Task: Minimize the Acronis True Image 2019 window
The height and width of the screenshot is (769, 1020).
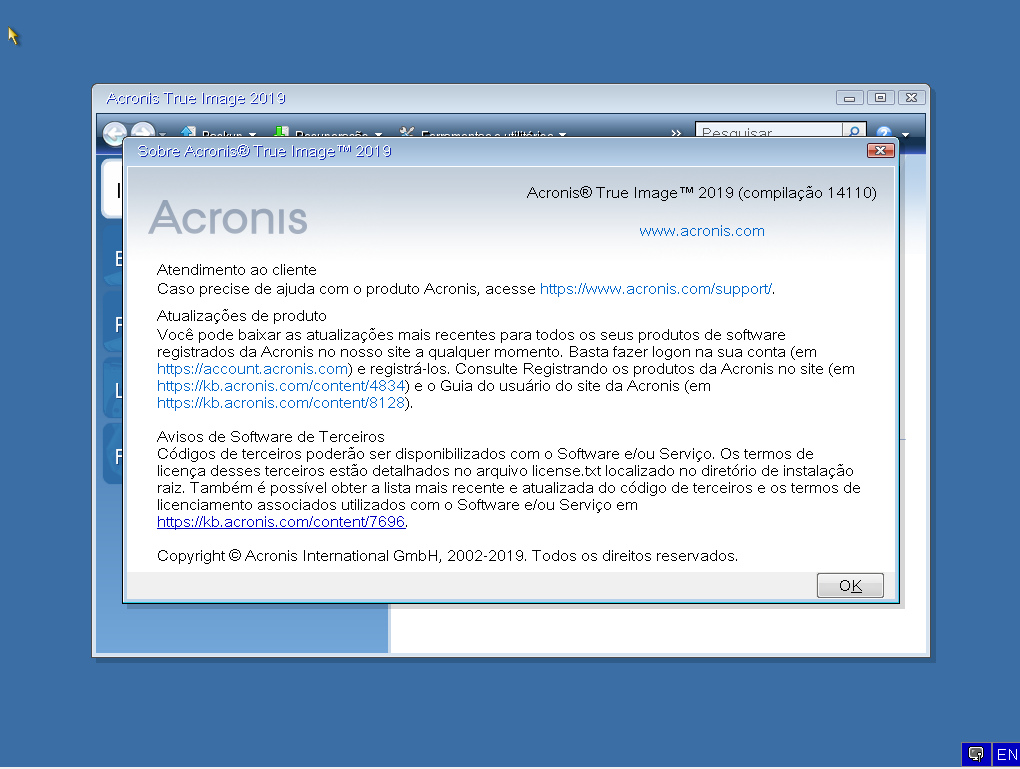Action: coord(850,98)
